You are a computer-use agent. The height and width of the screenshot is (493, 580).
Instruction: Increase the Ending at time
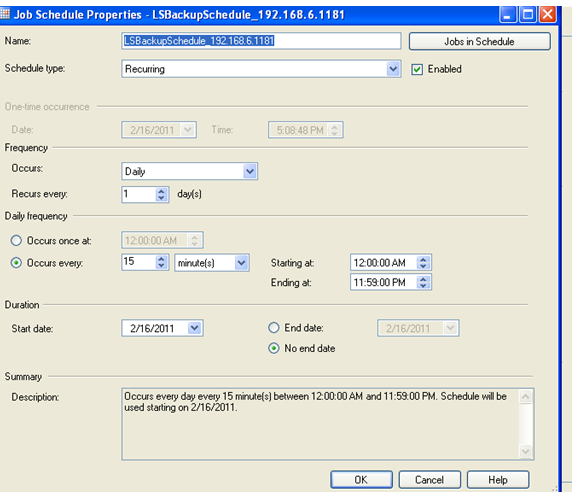point(423,279)
